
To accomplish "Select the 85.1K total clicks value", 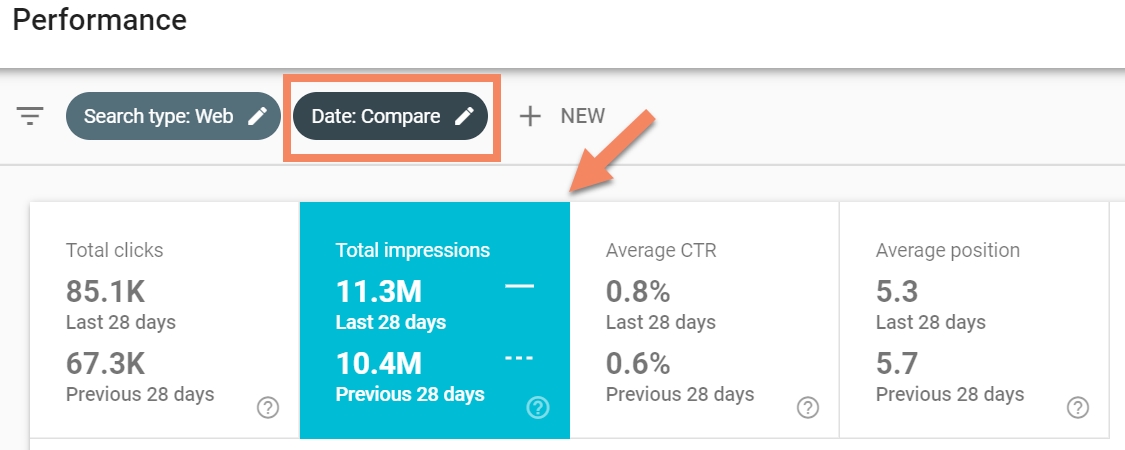I will 106,292.
